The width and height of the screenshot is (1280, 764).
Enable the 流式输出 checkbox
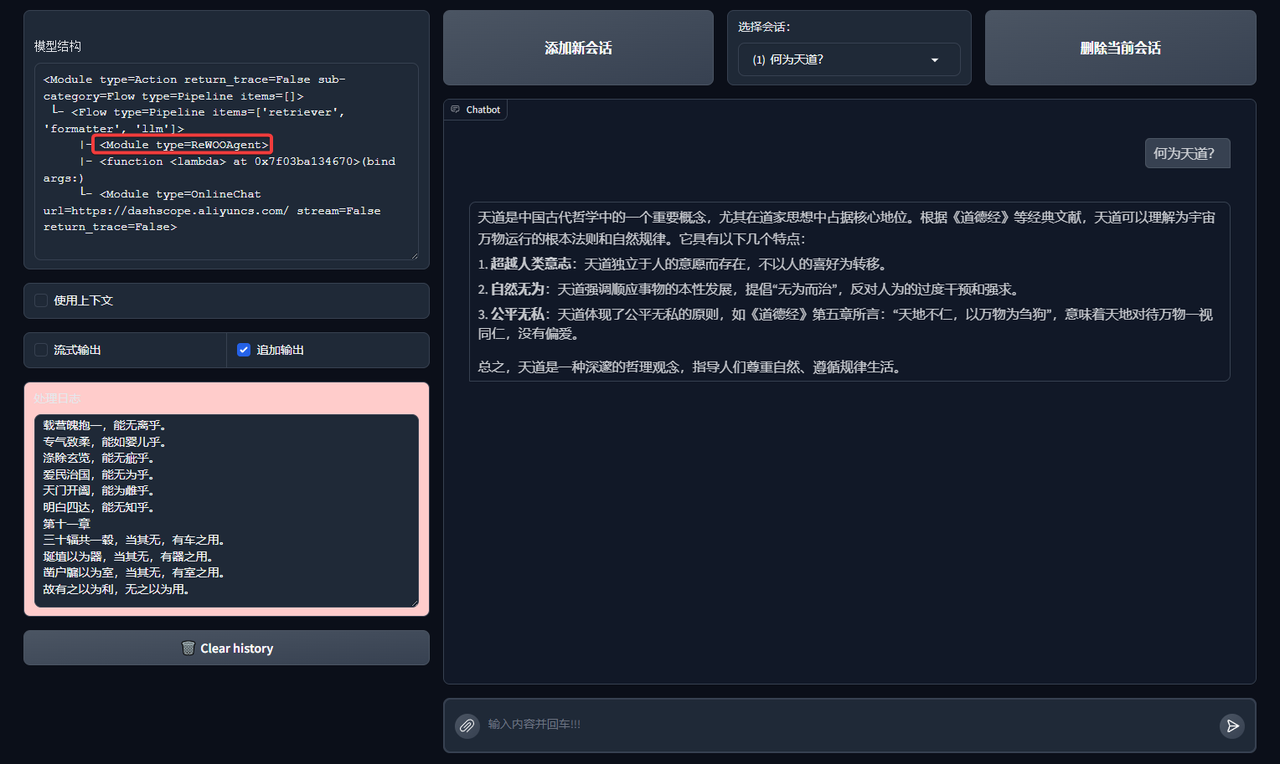coord(41,350)
